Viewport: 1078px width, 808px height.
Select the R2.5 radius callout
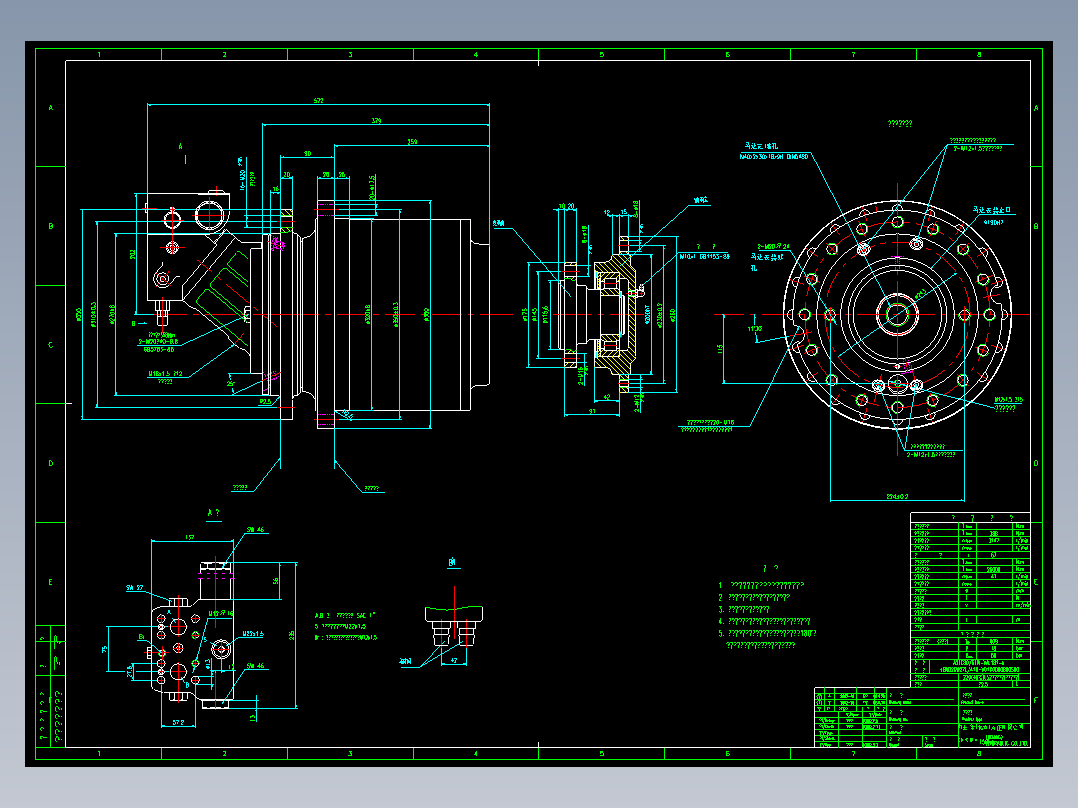266,402
